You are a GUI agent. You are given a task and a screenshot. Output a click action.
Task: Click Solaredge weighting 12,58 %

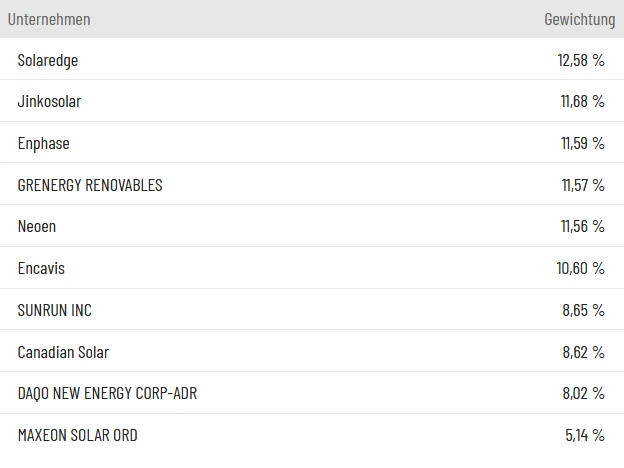point(581,60)
